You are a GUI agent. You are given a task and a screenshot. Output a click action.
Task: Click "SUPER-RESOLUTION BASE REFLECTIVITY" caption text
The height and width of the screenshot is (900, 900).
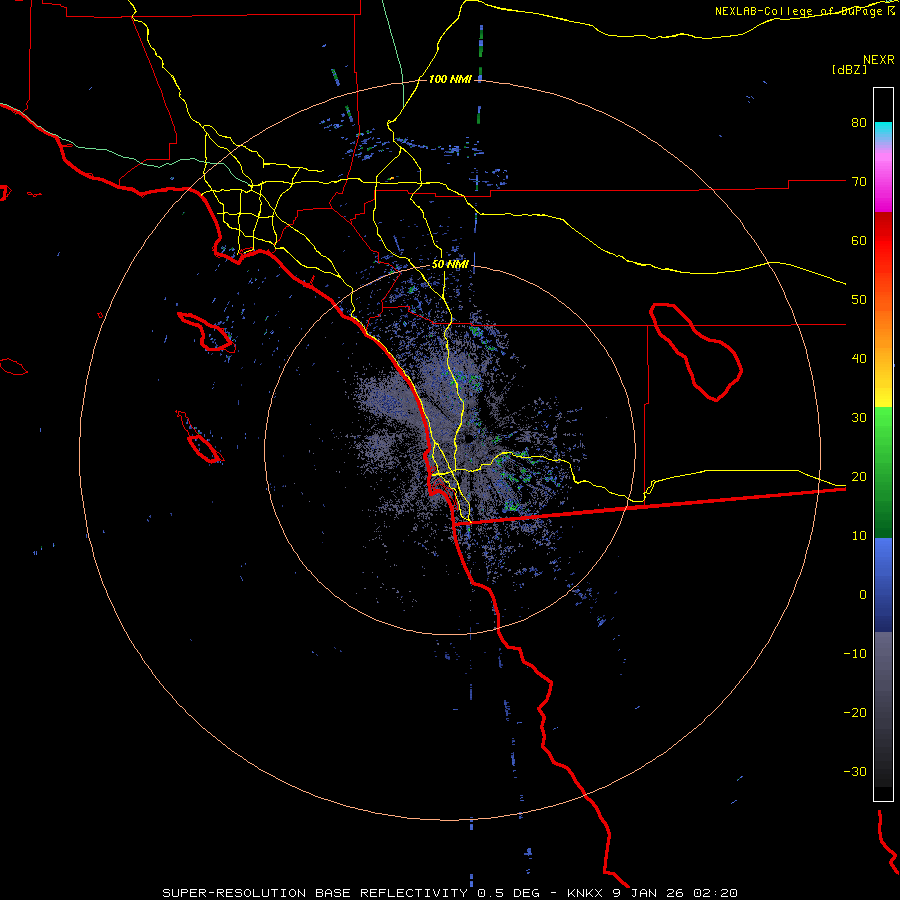tap(315, 893)
